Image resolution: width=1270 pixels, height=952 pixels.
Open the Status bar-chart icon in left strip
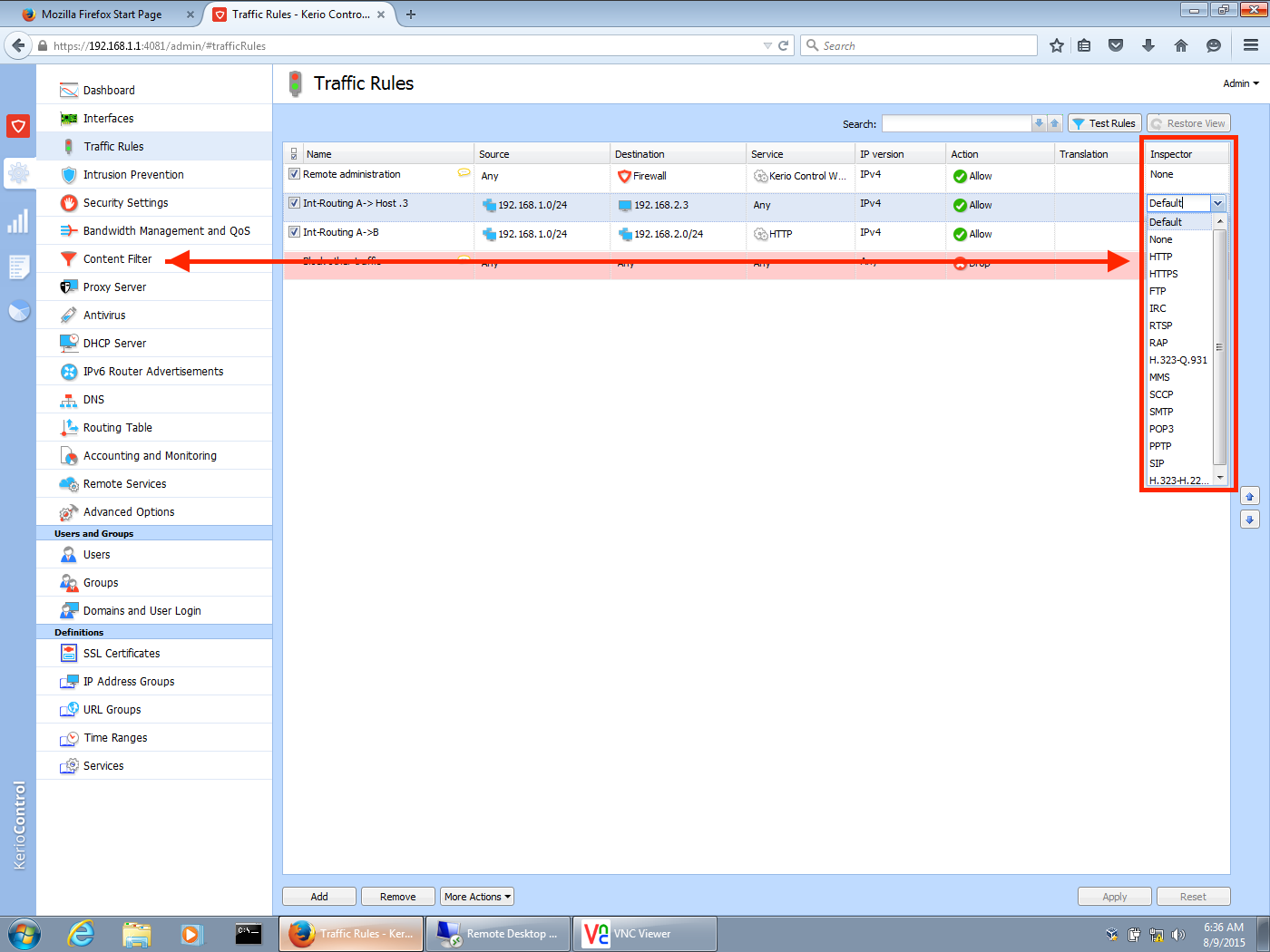point(18,221)
